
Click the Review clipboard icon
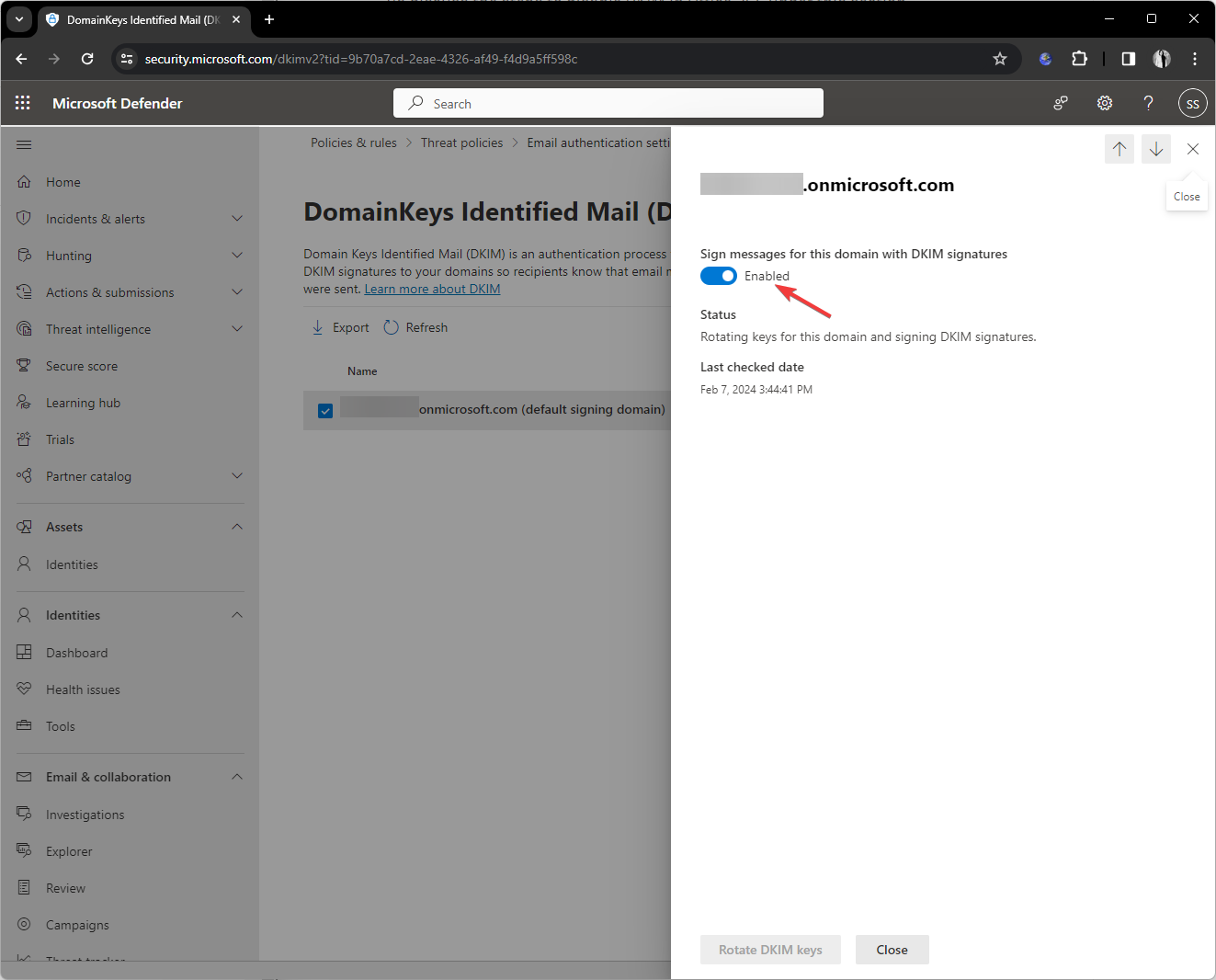coord(25,888)
